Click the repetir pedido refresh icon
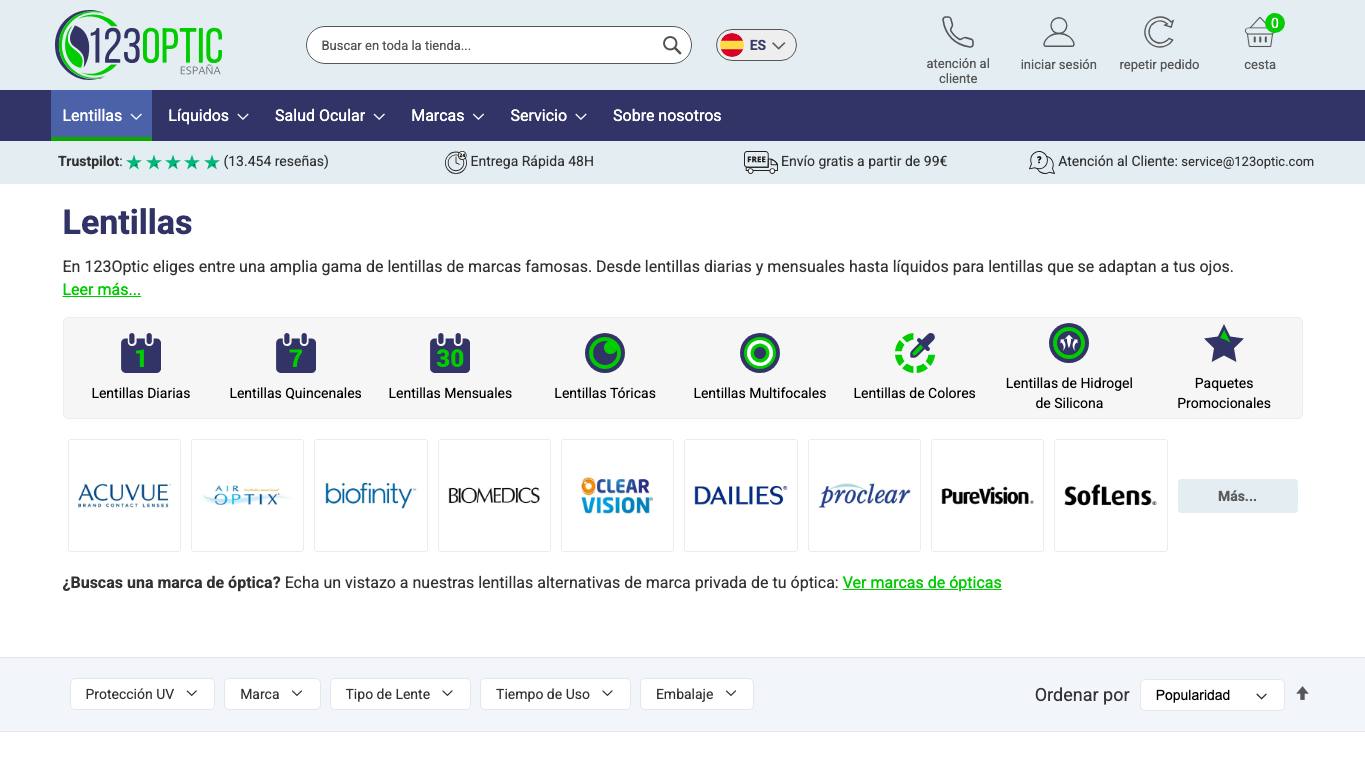 pyautogui.click(x=1159, y=32)
